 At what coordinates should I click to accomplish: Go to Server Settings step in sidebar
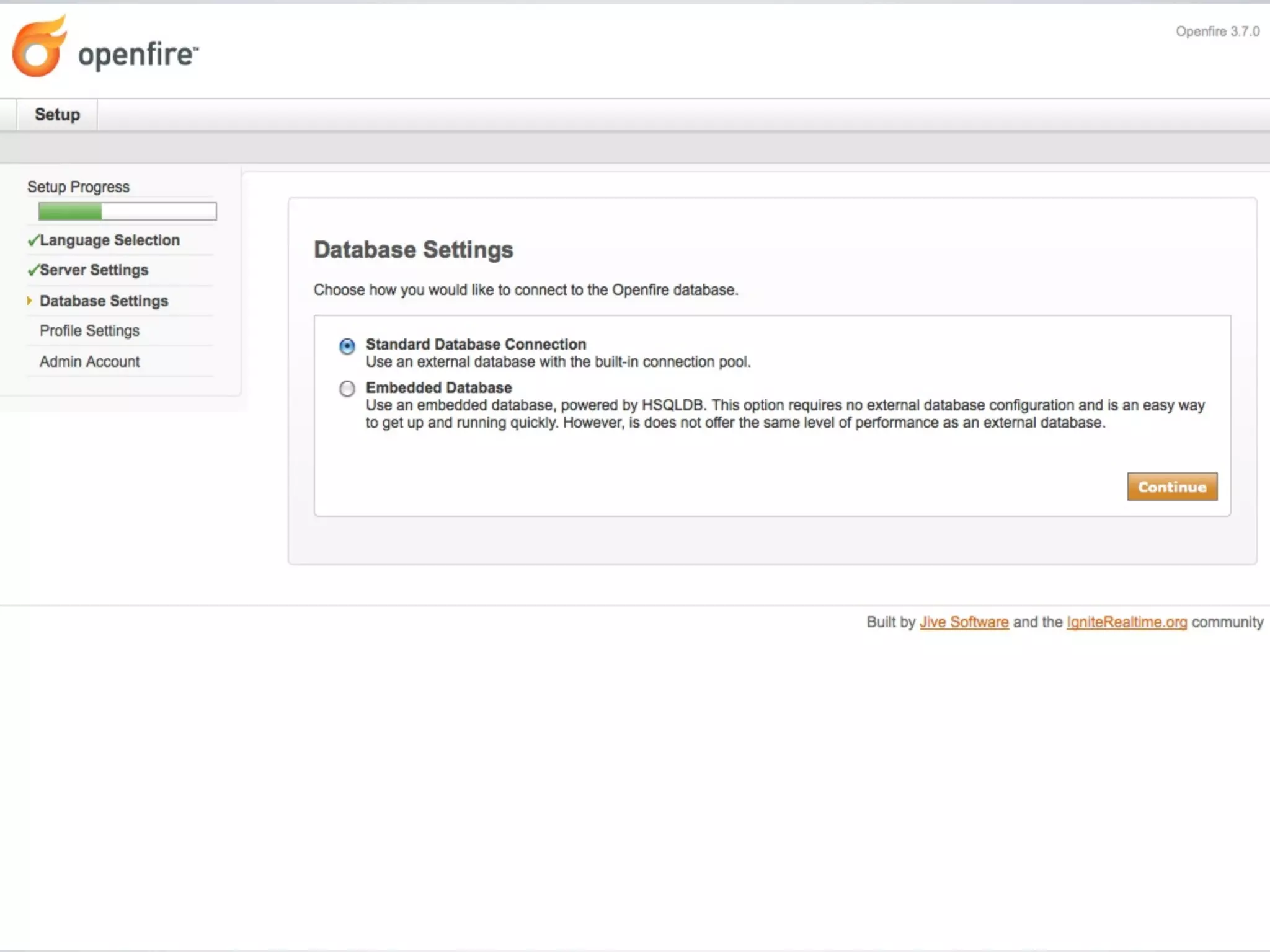tap(94, 270)
